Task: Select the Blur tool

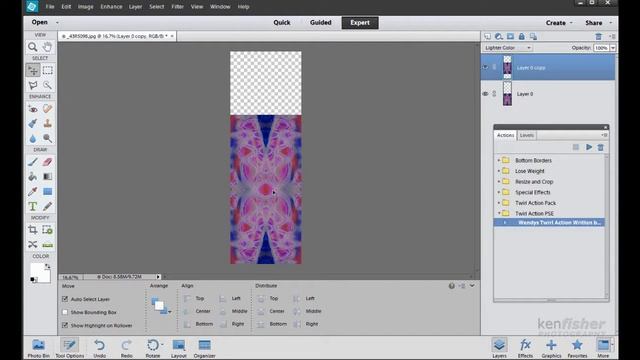Action: coord(33,138)
